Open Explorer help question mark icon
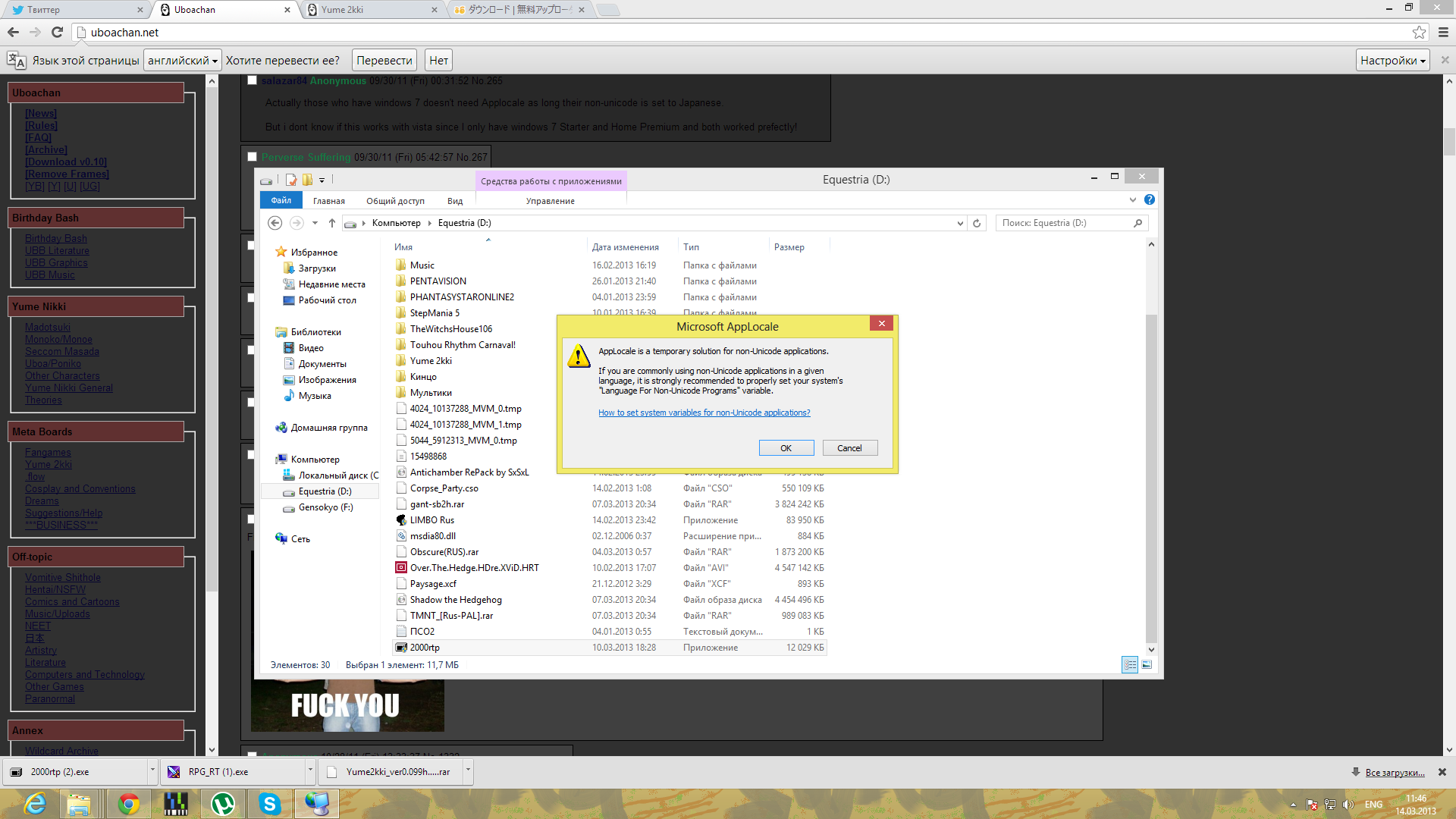Image resolution: width=1456 pixels, height=819 pixels. tap(1150, 199)
